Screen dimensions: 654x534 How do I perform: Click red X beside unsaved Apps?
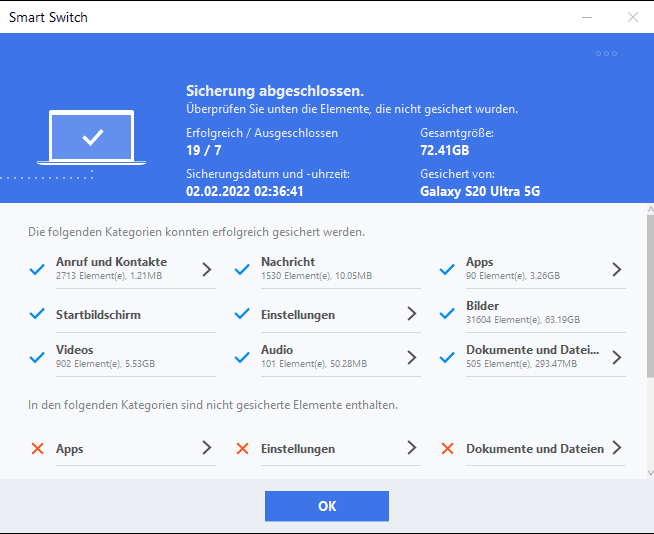(x=38, y=449)
